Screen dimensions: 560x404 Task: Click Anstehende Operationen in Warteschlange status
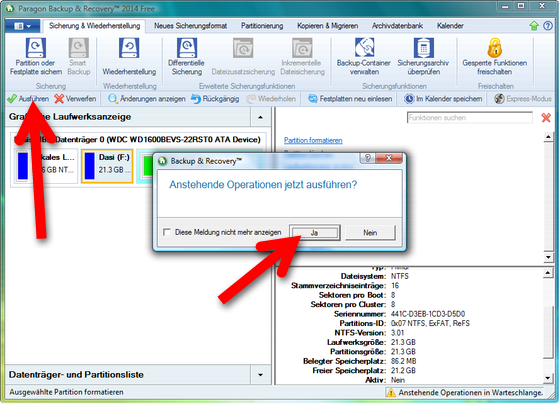(x=471, y=393)
